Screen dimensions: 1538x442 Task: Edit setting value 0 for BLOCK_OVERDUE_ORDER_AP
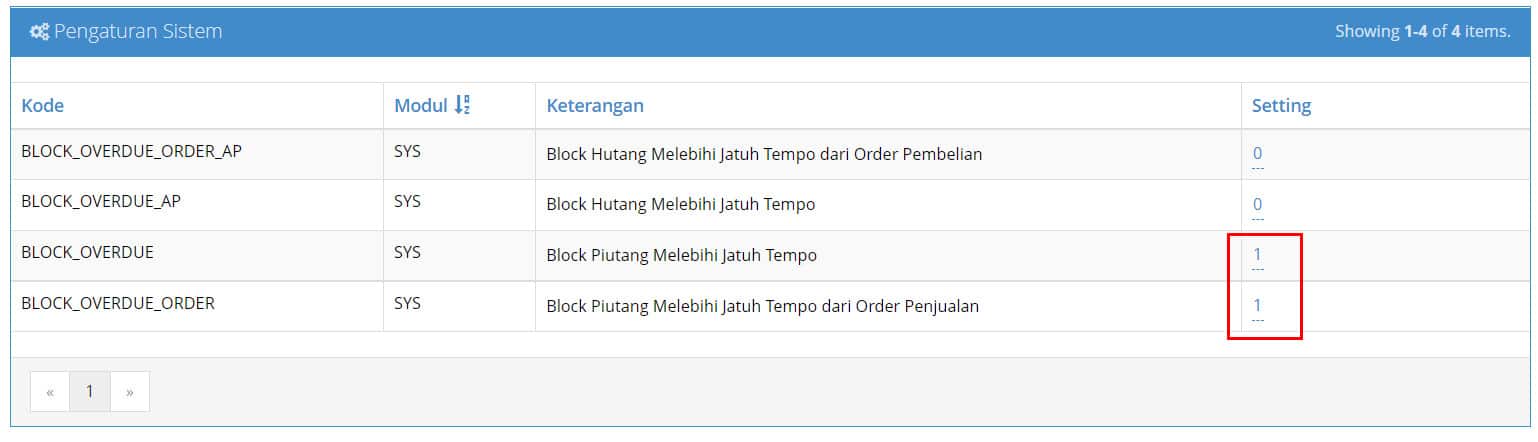tap(1257, 154)
